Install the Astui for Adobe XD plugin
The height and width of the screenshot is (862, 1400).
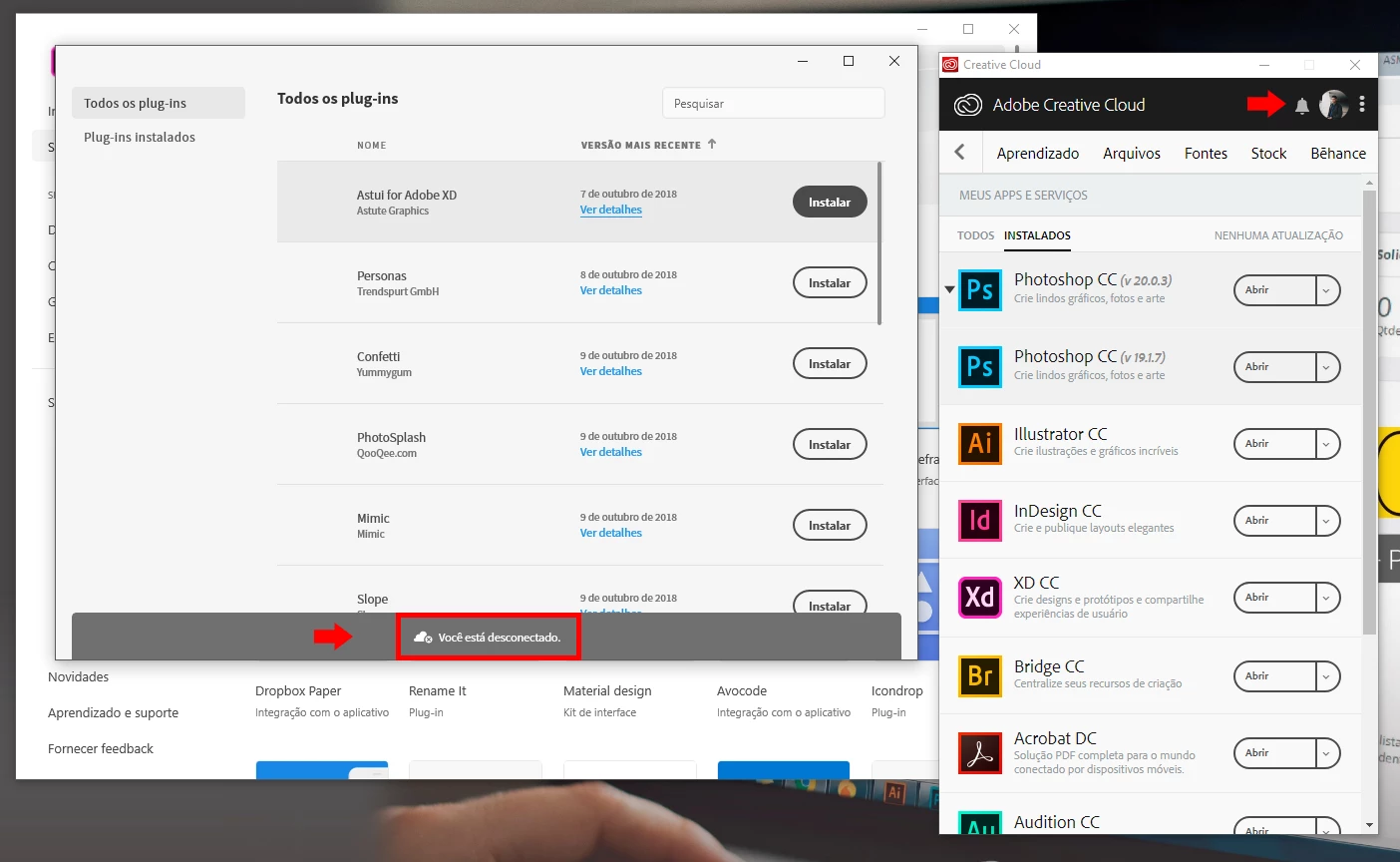[830, 202]
